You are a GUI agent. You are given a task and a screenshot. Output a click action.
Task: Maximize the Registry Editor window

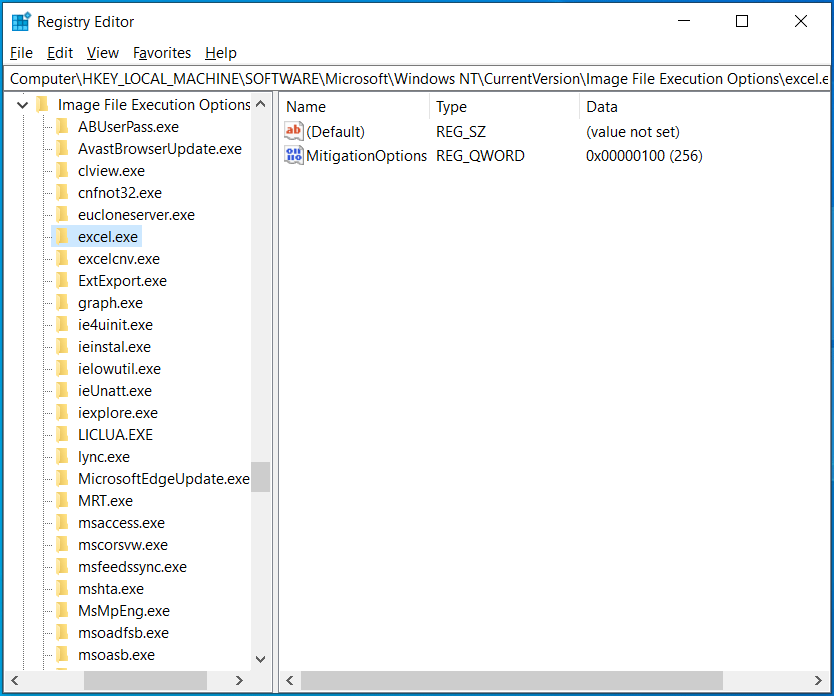(x=742, y=21)
